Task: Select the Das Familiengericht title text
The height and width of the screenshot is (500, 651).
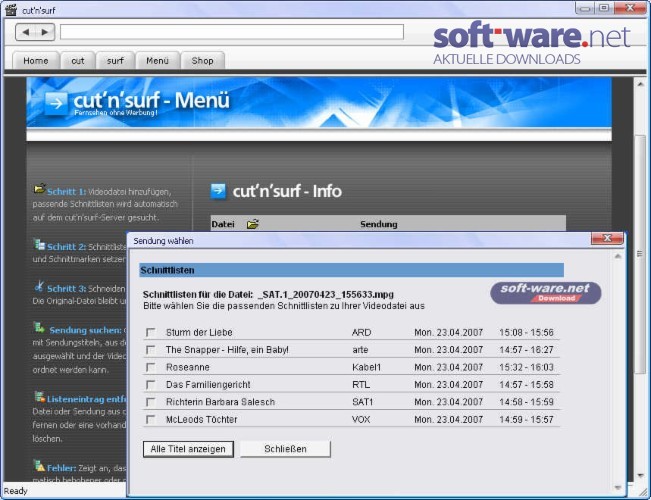Action: [208, 385]
